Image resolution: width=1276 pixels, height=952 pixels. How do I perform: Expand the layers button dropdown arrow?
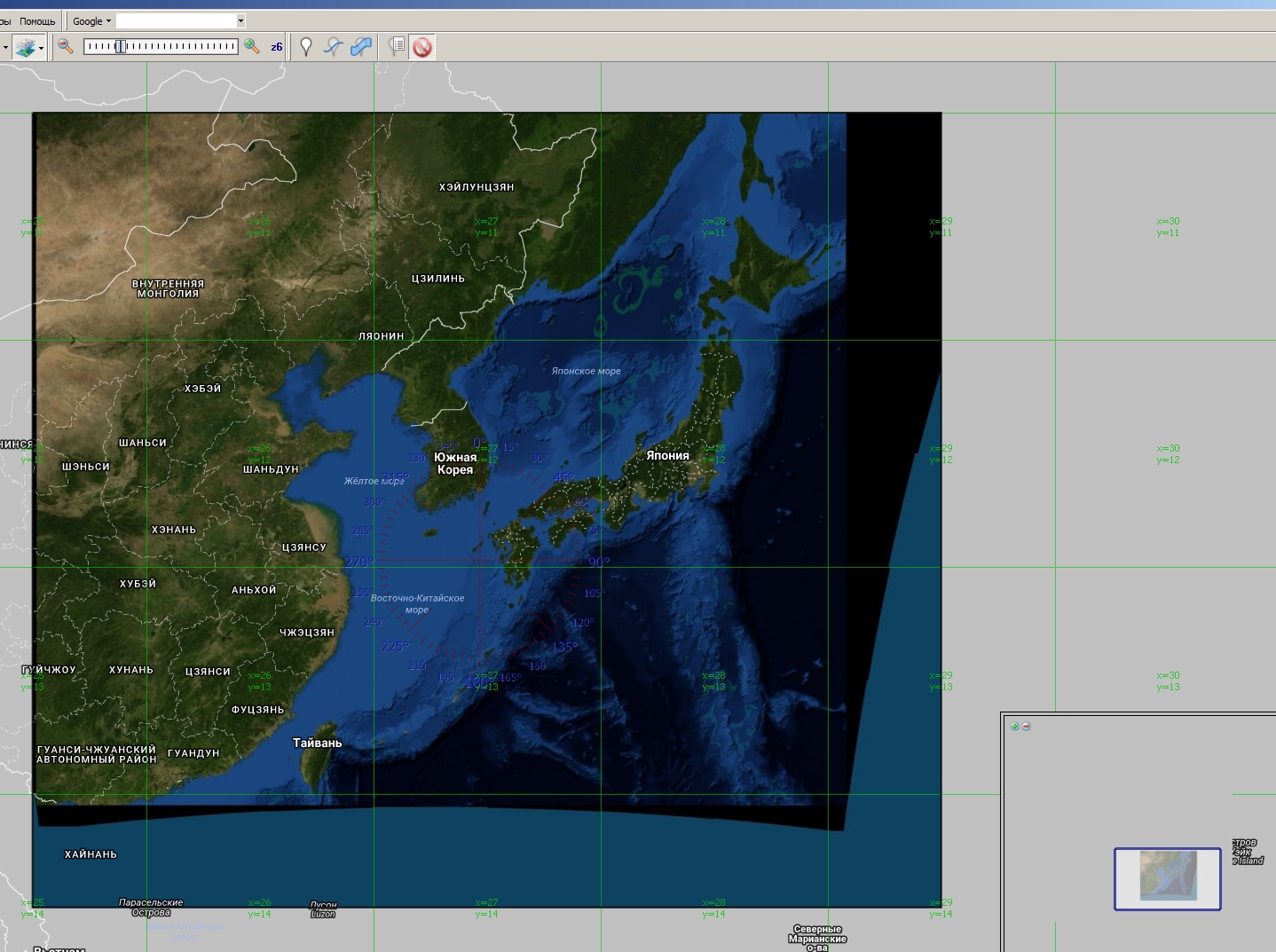click(x=42, y=48)
